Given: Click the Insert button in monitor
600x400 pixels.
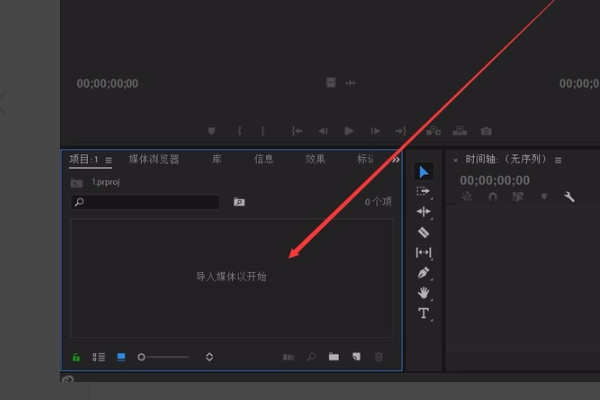Looking at the screenshot, I should [x=433, y=131].
